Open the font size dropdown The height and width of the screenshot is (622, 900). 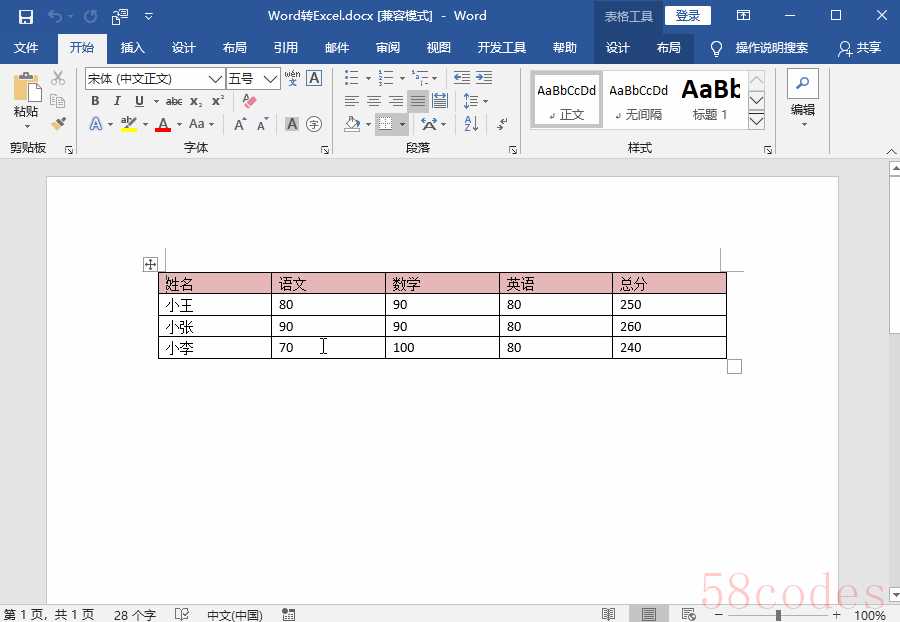tap(271, 79)
